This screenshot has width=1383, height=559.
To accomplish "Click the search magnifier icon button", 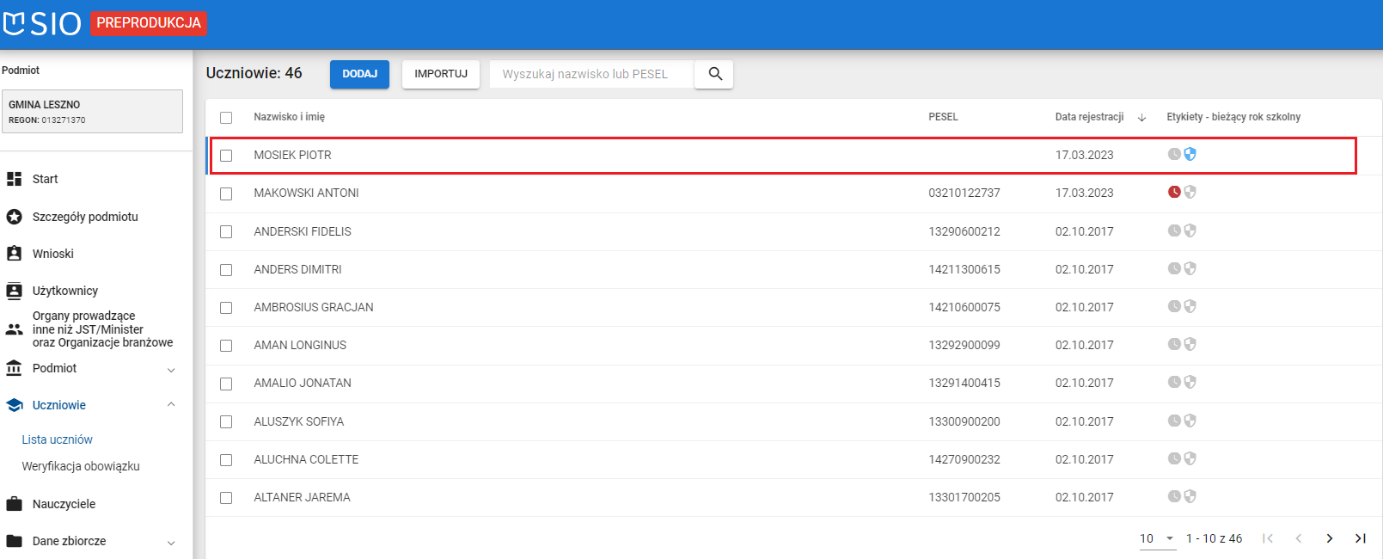I will point(714,74).
